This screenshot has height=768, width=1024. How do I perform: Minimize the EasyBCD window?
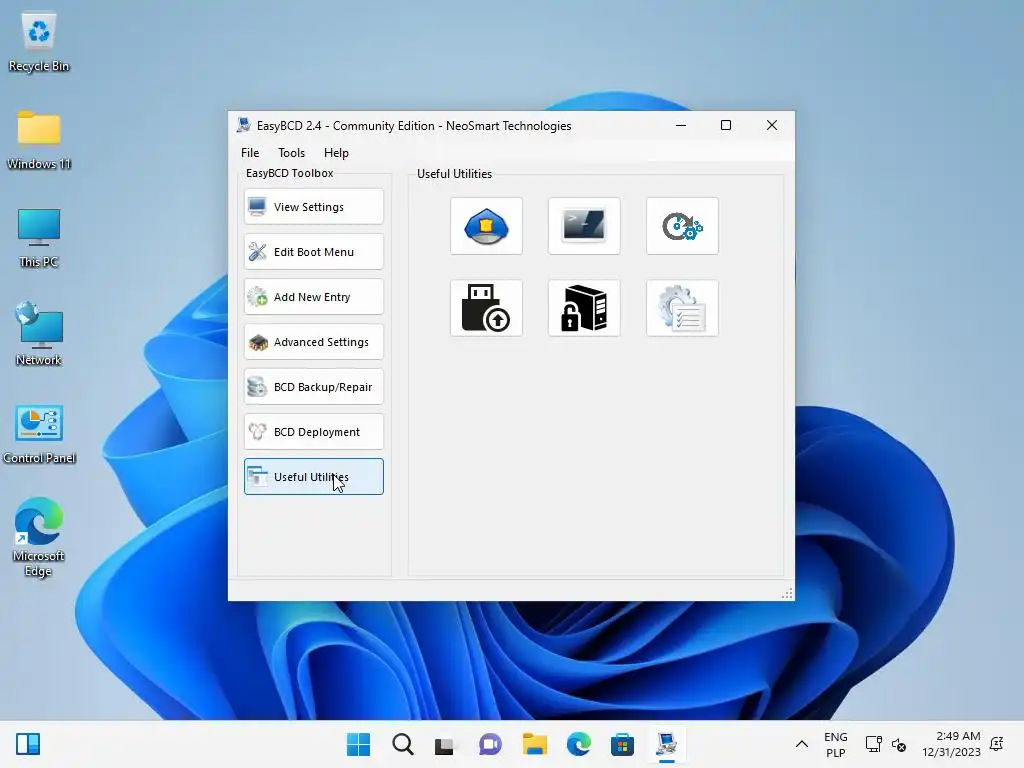tap(680, 125)
